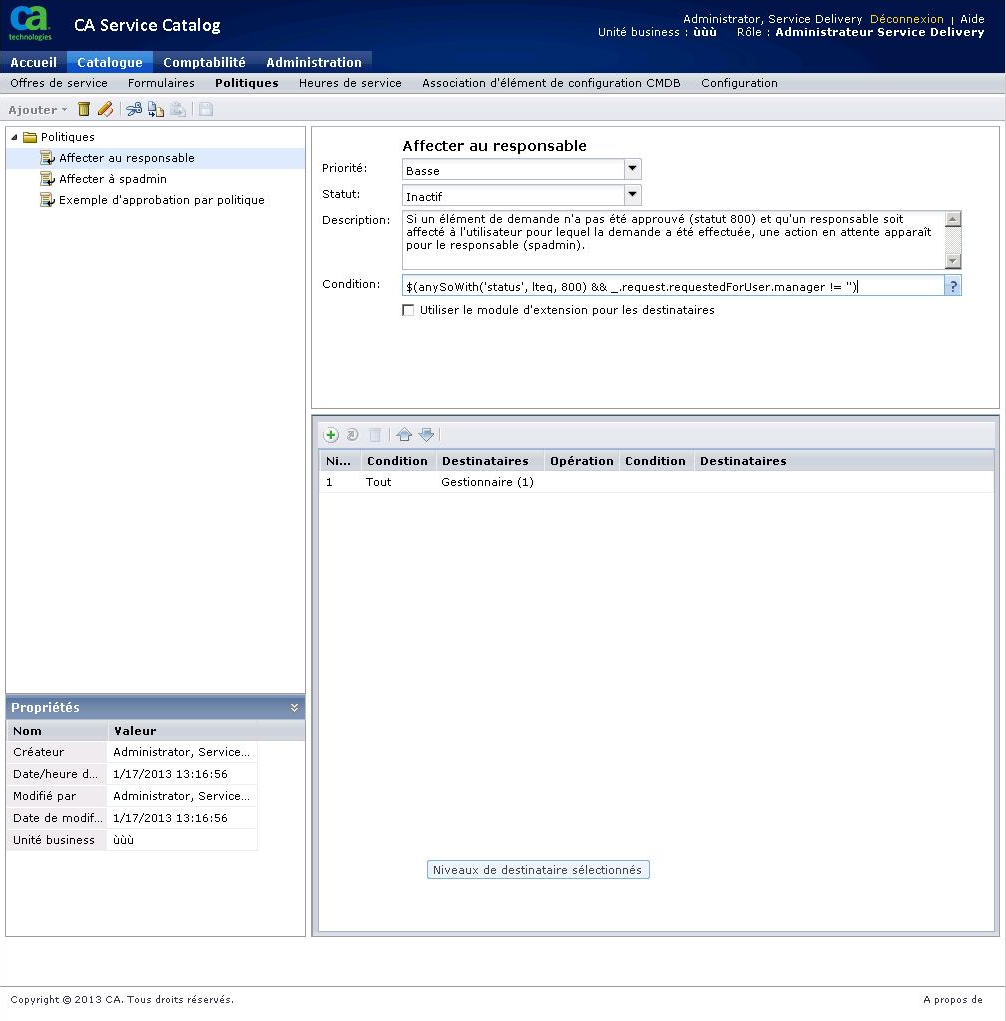Click the pencil edit icon
Image resolution: width=1006 pixels, height=1021 pixels.
point(105,109)
